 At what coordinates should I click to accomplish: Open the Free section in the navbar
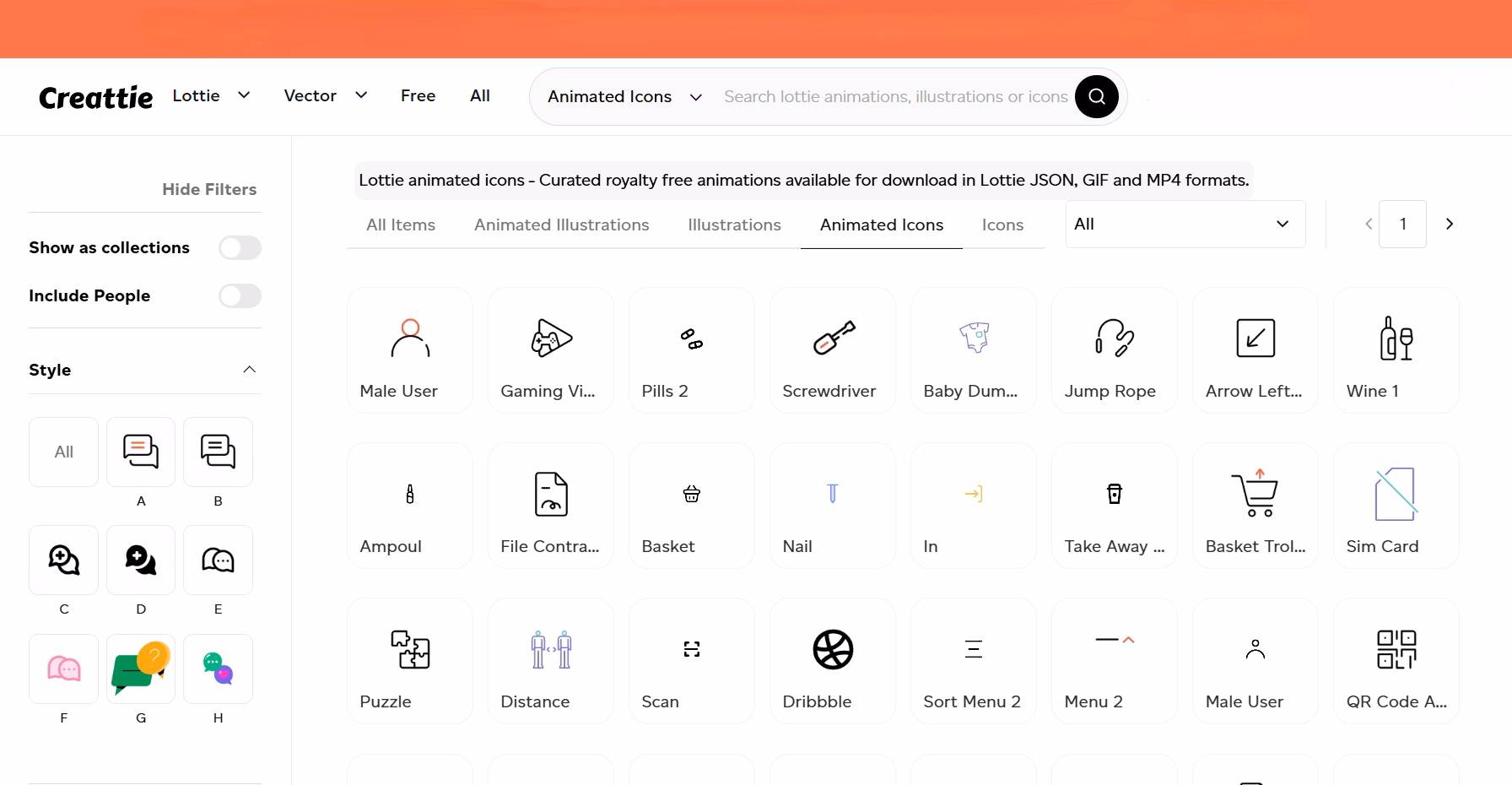pyautogui.click(x=418, y=95)
